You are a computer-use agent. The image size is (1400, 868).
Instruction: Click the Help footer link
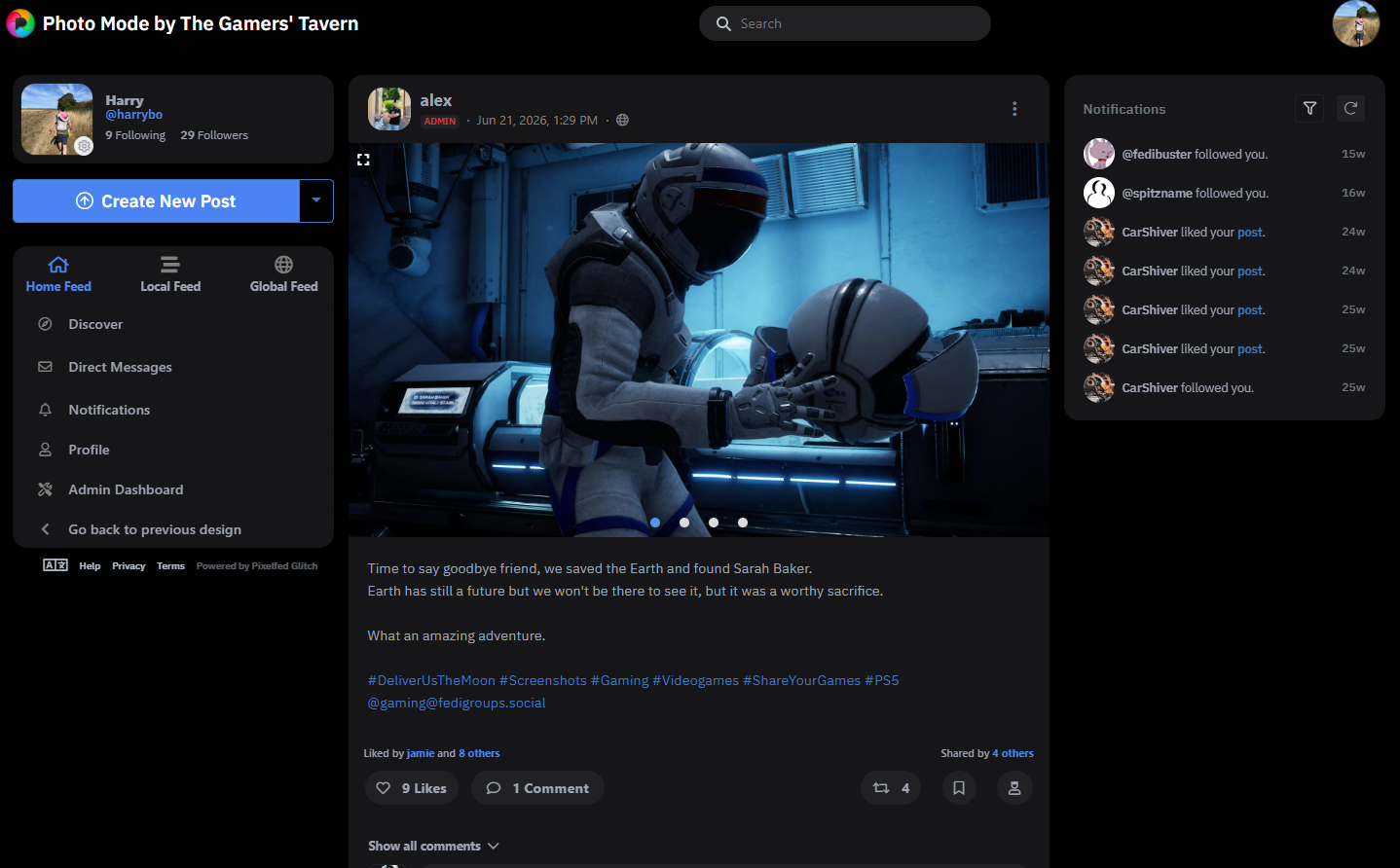coord(90,565)
